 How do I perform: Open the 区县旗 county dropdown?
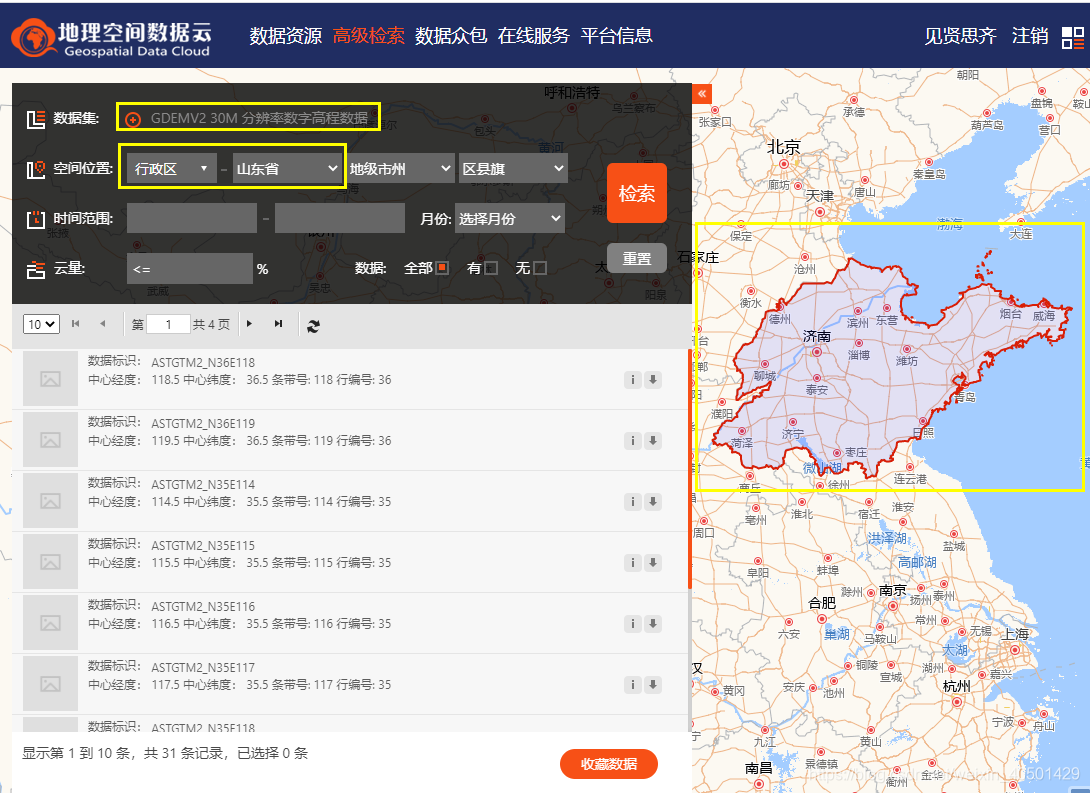[513, 168]
